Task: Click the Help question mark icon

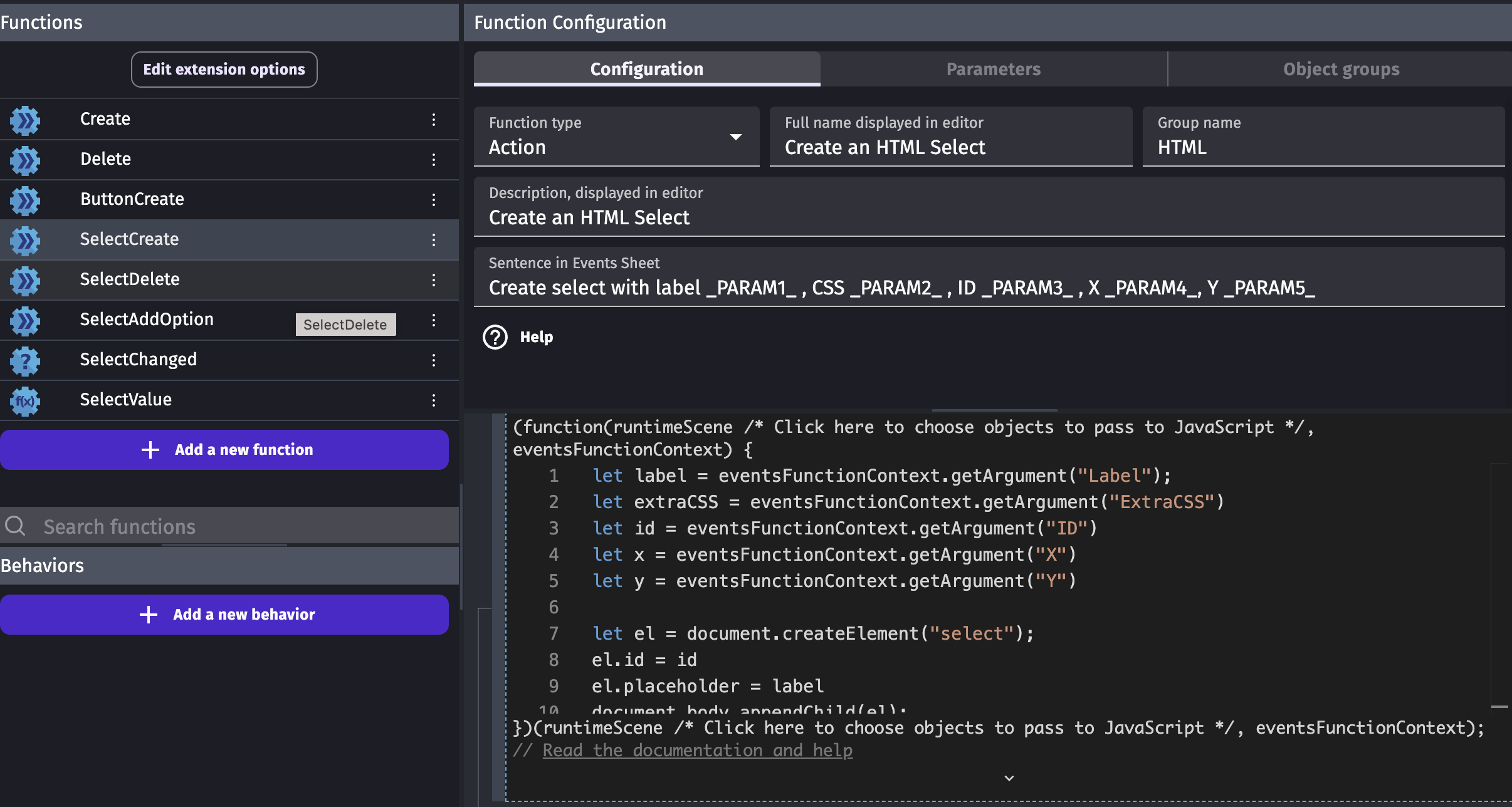Action: pos(495,337)
